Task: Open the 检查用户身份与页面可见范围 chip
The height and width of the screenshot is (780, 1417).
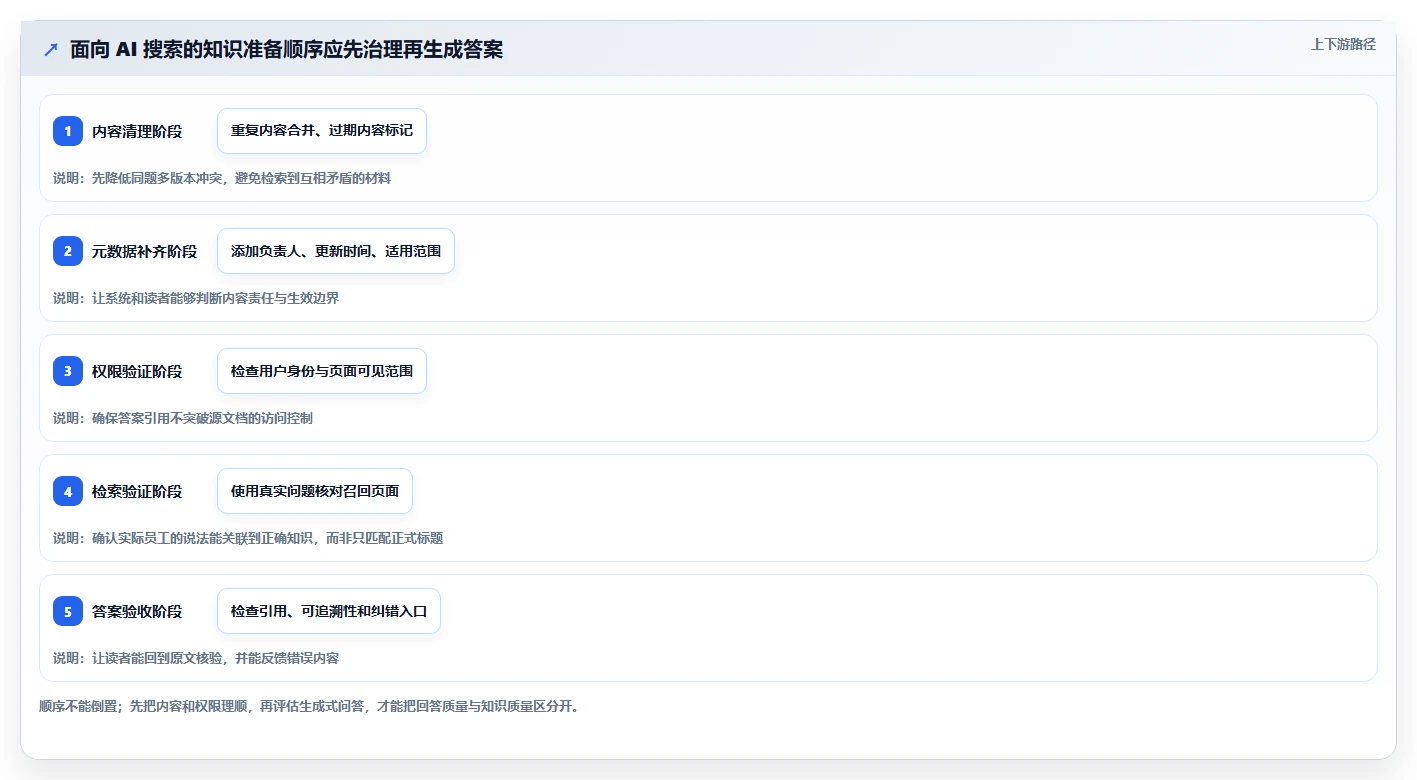Action: click(x=322, y=371)
